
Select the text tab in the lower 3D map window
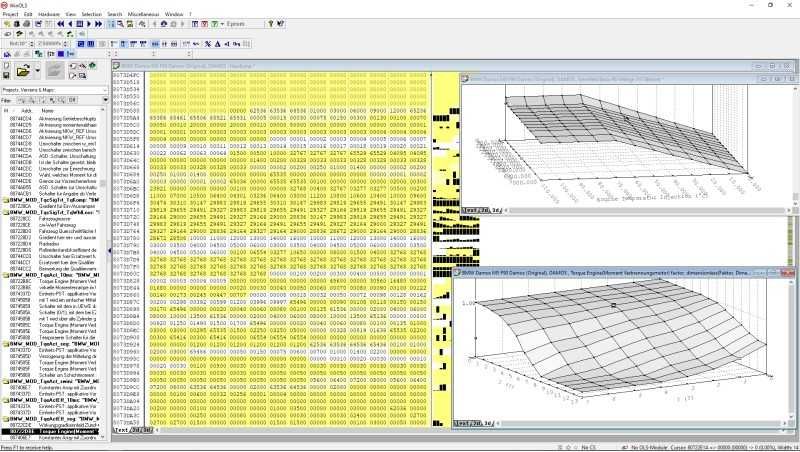point(462,423)
